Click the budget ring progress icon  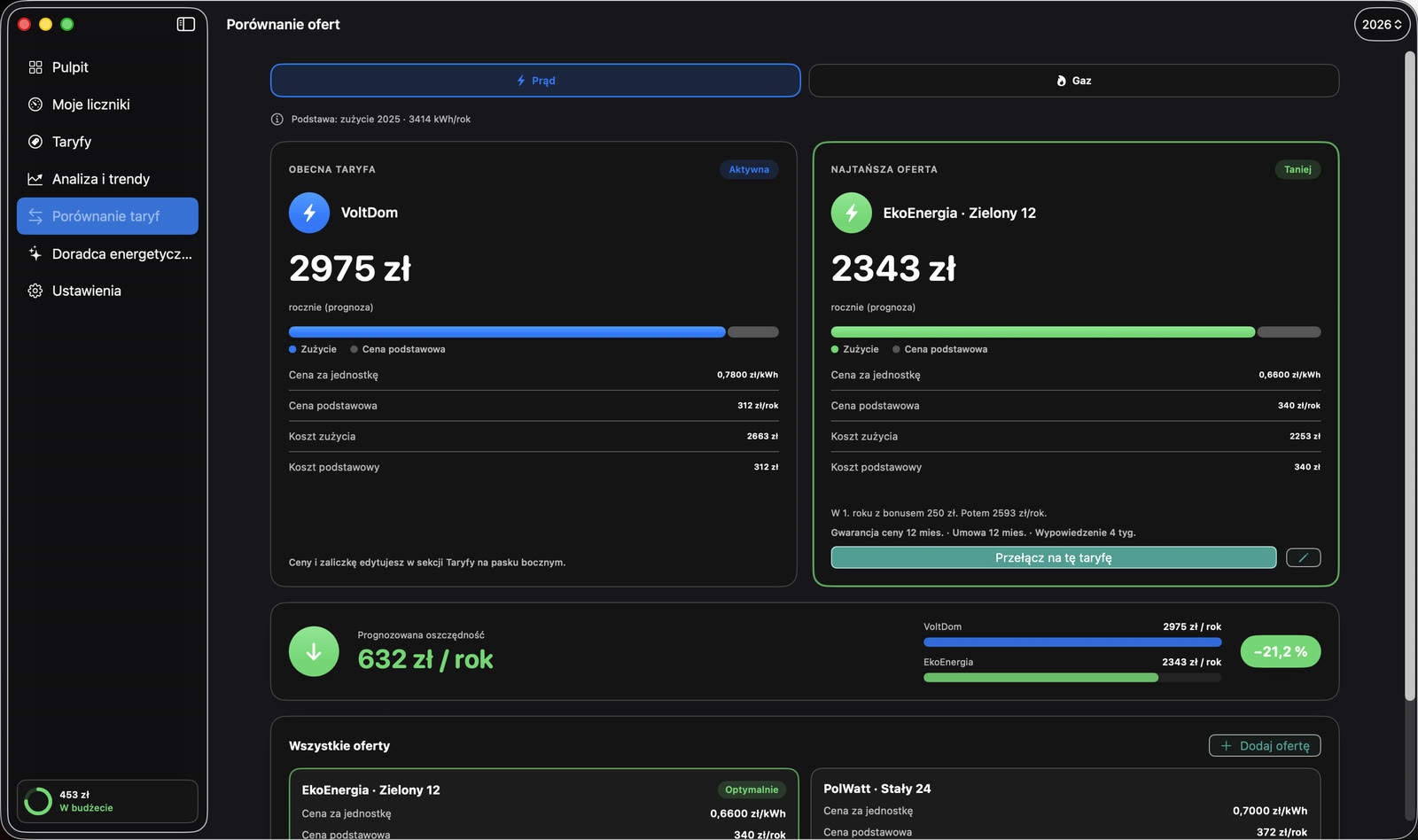(x=38, y=801)
